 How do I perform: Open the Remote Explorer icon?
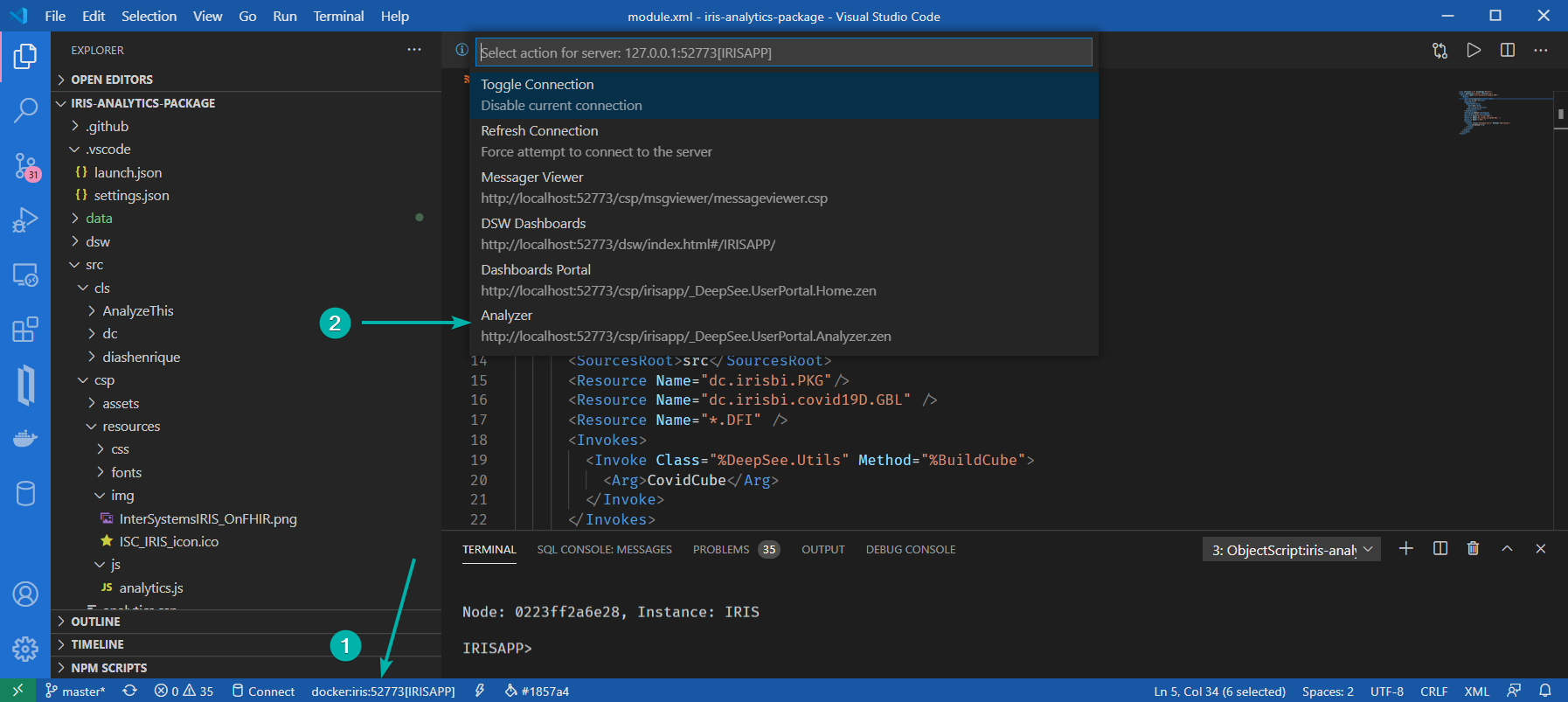[x=25, y=275]
